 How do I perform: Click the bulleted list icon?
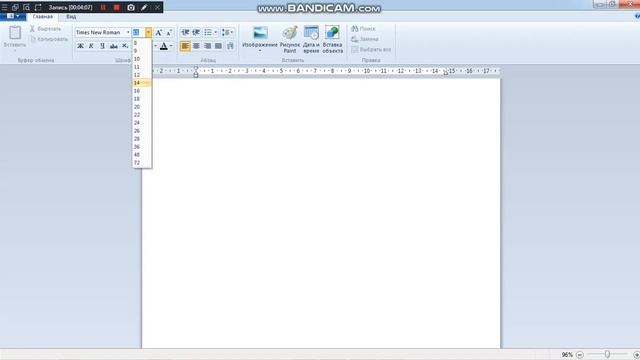208,32
